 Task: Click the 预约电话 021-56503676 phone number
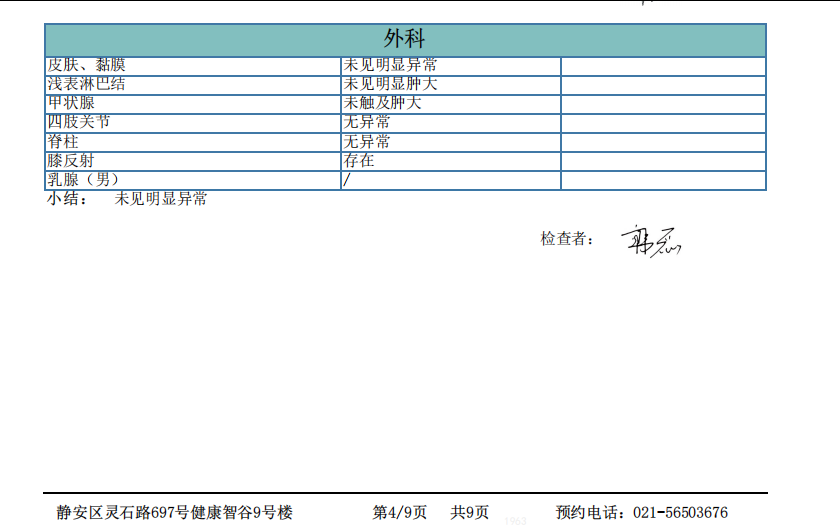pos(642,512)
